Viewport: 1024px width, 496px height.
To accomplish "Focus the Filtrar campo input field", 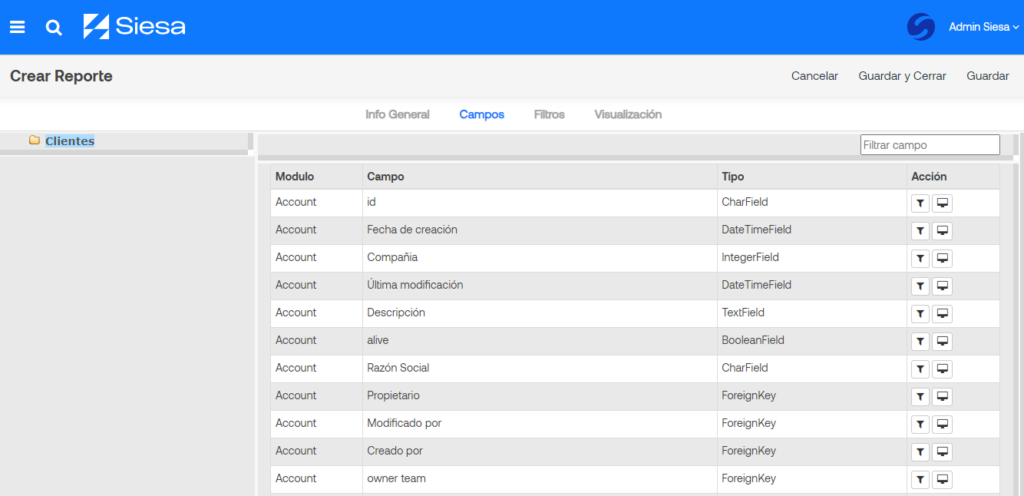I will (x=929, y=145).
